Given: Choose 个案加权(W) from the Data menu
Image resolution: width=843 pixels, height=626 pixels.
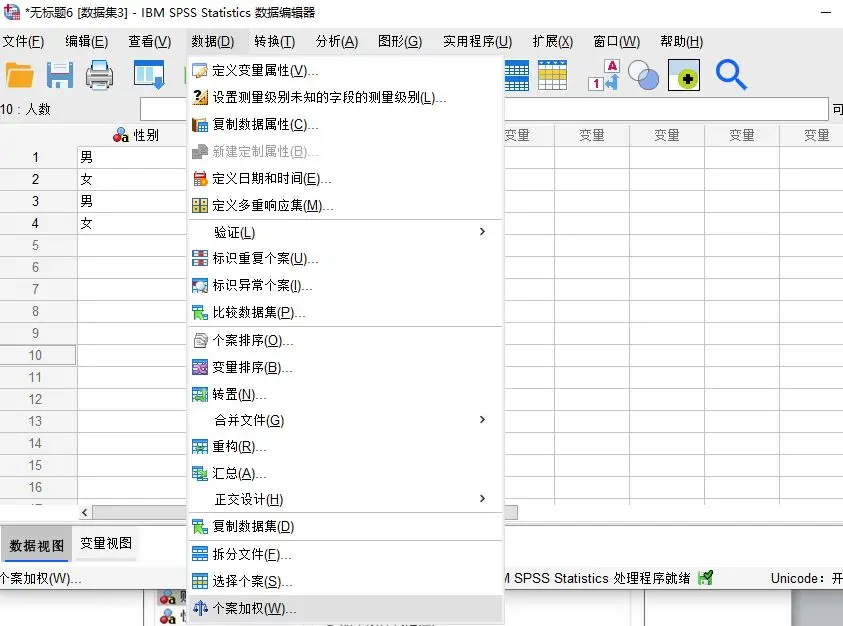Looking at the screenshot, I should [346, 608].
